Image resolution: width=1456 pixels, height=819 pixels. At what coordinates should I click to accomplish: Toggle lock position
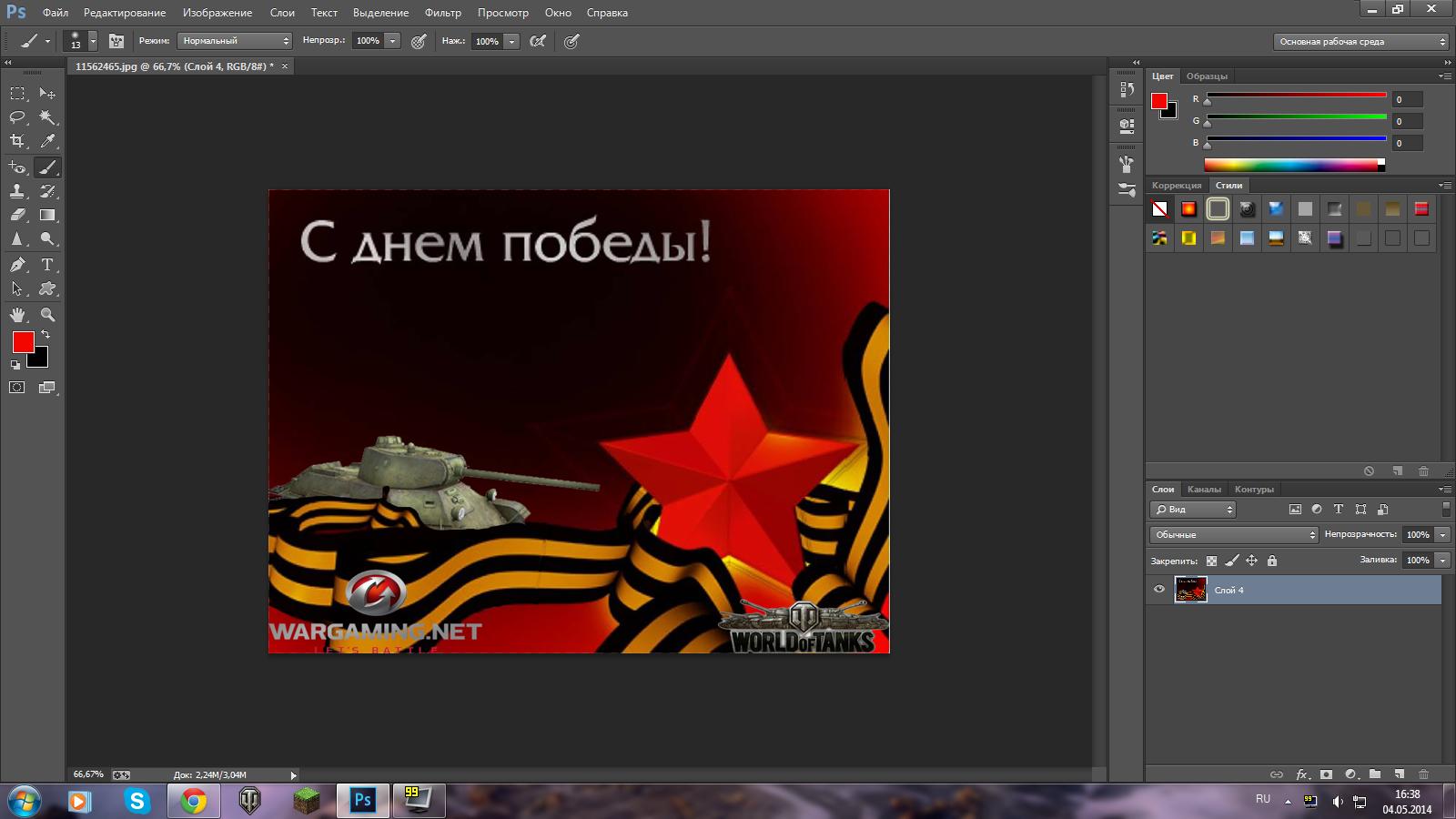[1251, 561]
